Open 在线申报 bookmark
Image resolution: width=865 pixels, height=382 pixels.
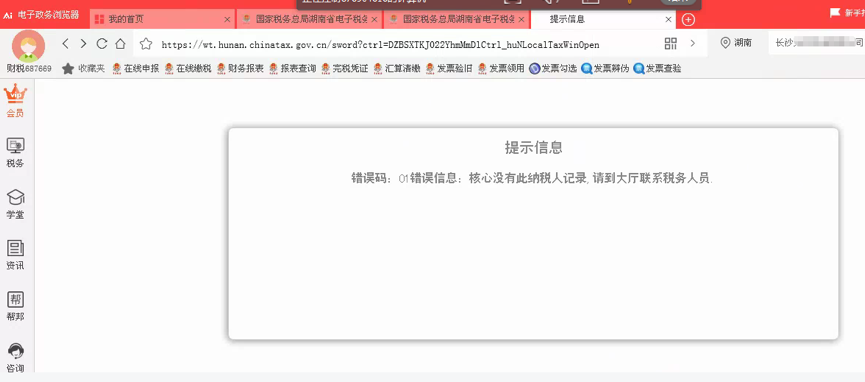pyautogui.click(x=136, y=69)
